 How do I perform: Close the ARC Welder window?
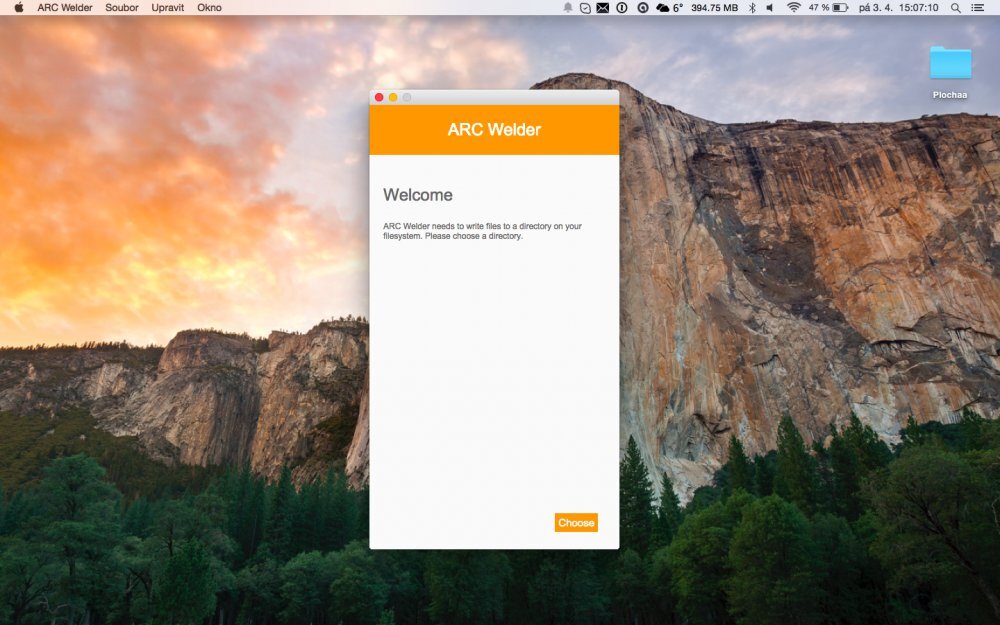coord(379,97)
